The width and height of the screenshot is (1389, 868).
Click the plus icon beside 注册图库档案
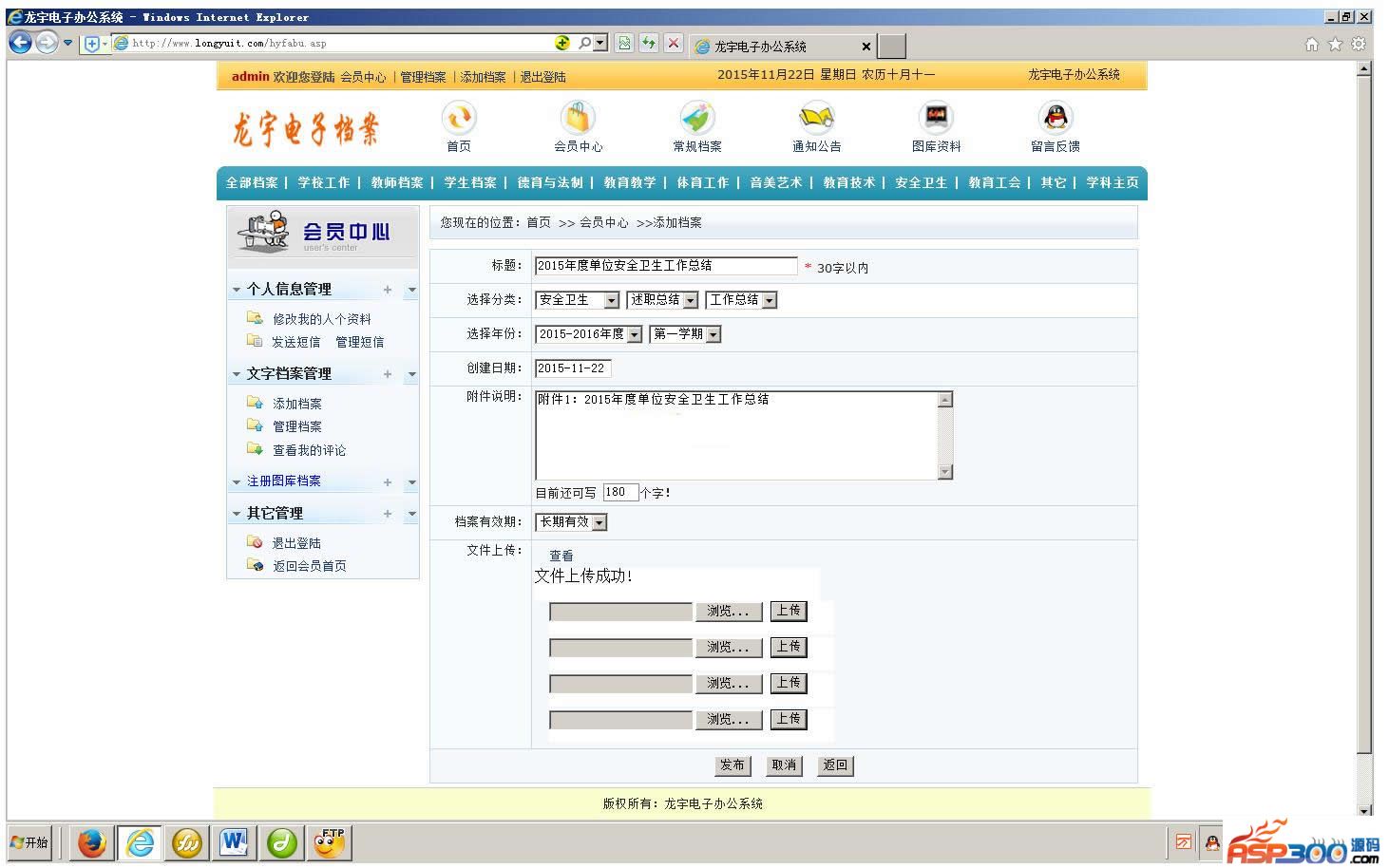[x=388, y=482]
